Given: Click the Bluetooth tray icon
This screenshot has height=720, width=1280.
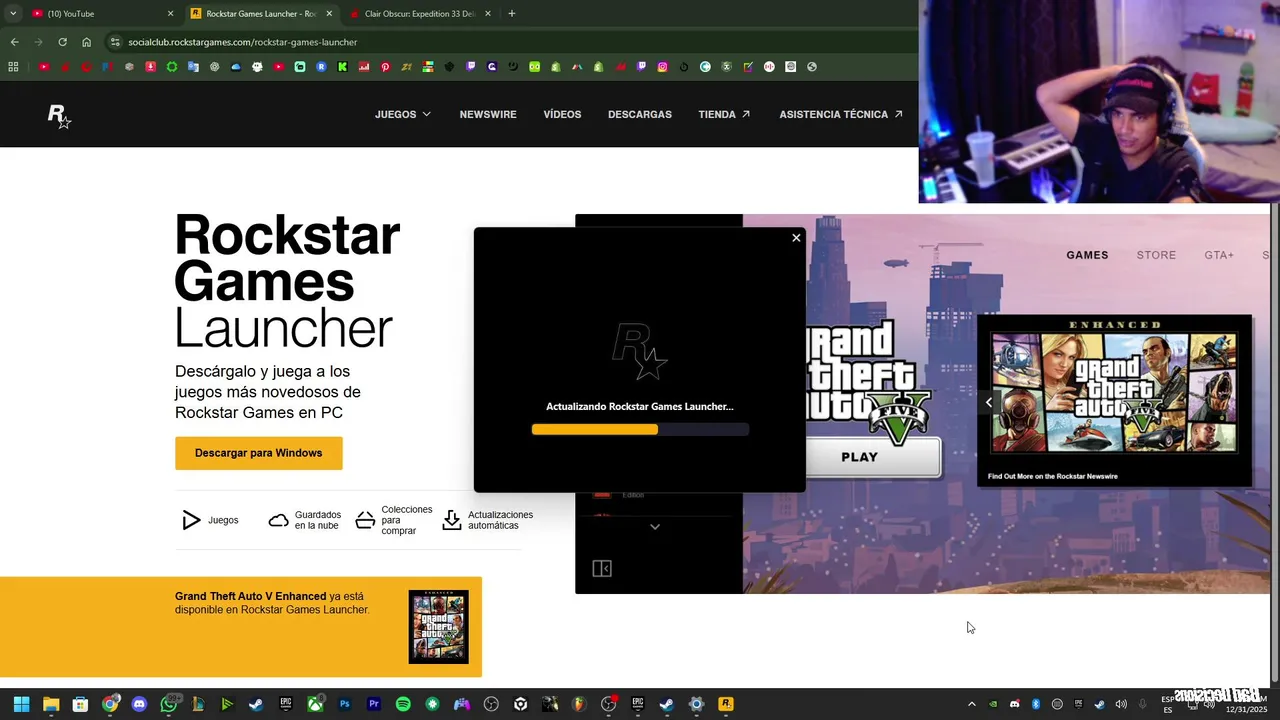Looking at the screenshot, I should coord(1036,704).
